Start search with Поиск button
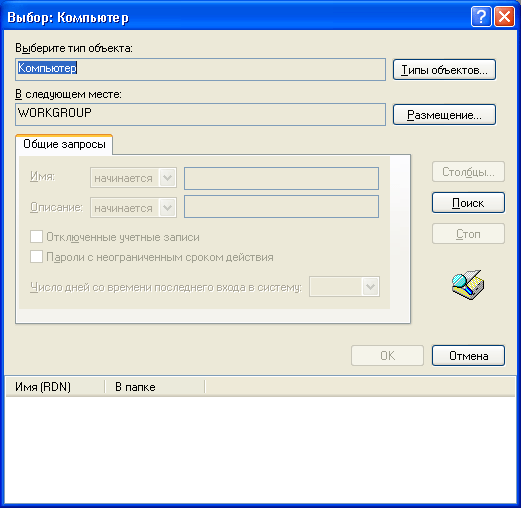The height and width of the screenshot is (508, 521). (x=468, y=203)
